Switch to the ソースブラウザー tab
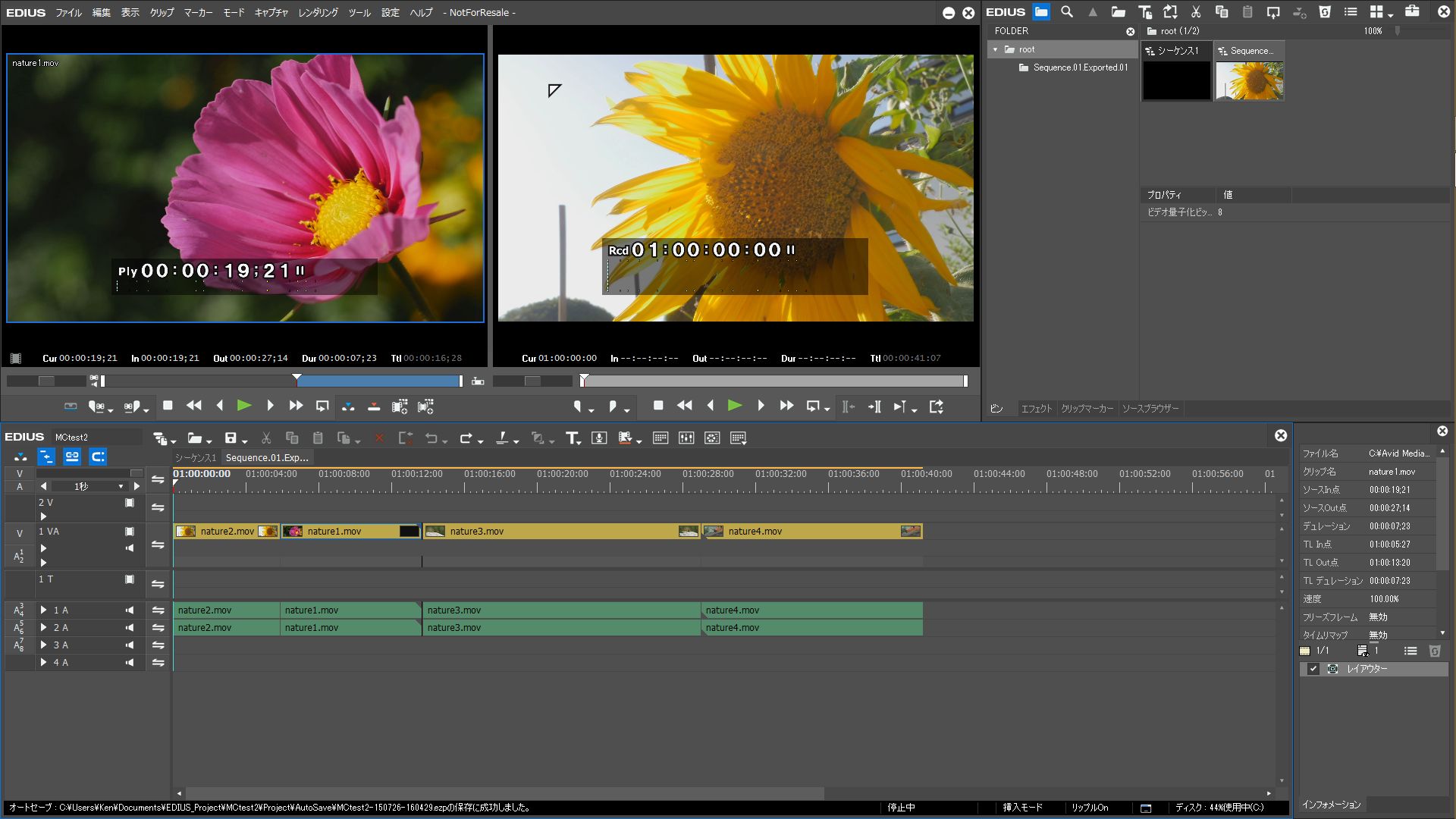Image resolution: width=1456 pixels, height=819 pixels. (x=1150, y=409)
